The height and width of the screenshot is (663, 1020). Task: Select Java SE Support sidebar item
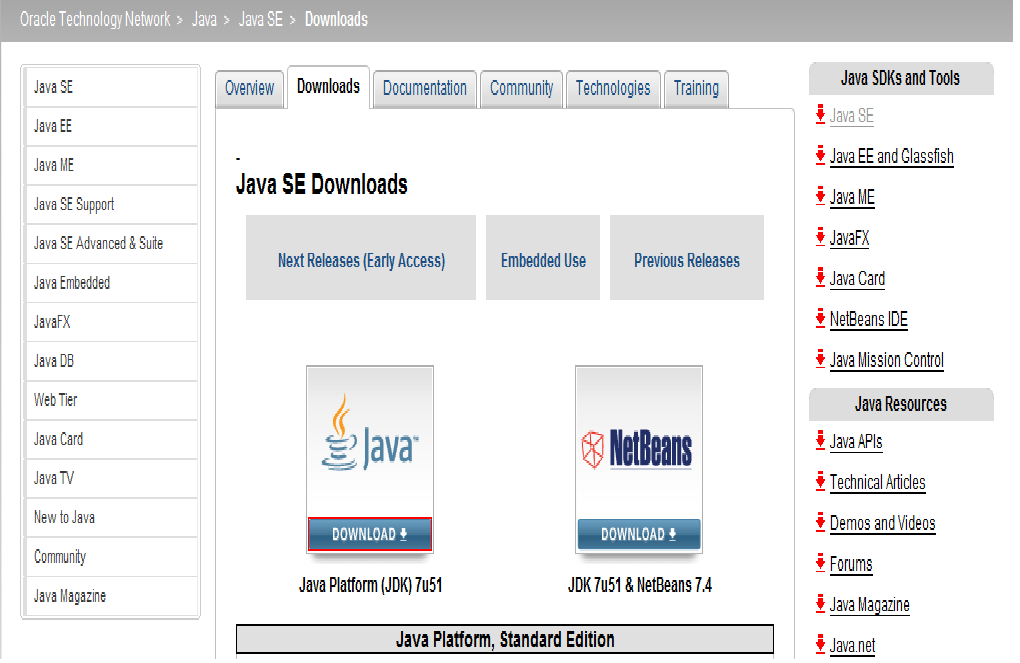tap(112, 204)
